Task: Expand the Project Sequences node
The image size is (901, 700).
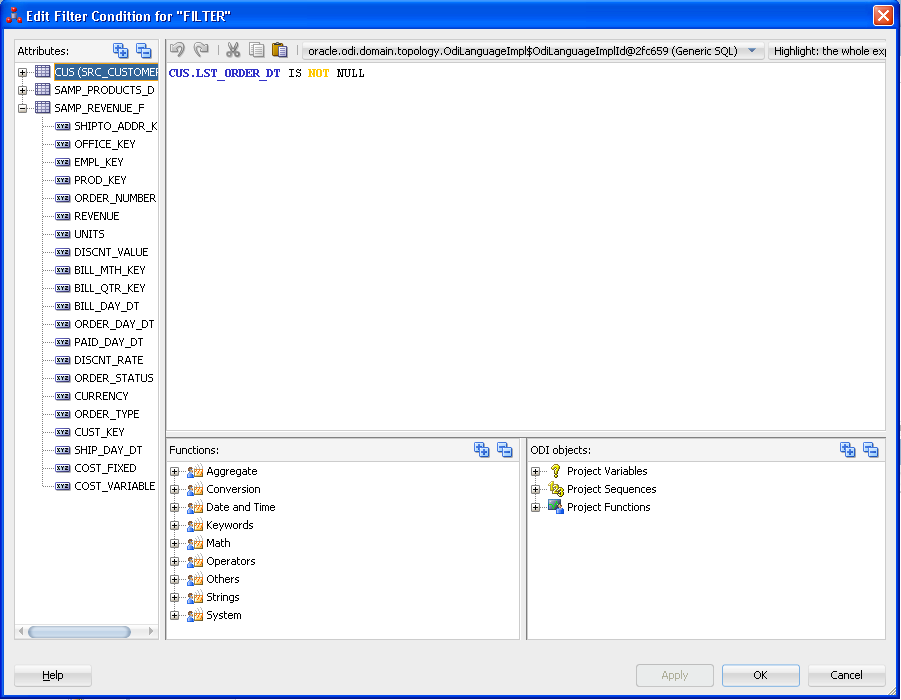Action: point(536,490)
